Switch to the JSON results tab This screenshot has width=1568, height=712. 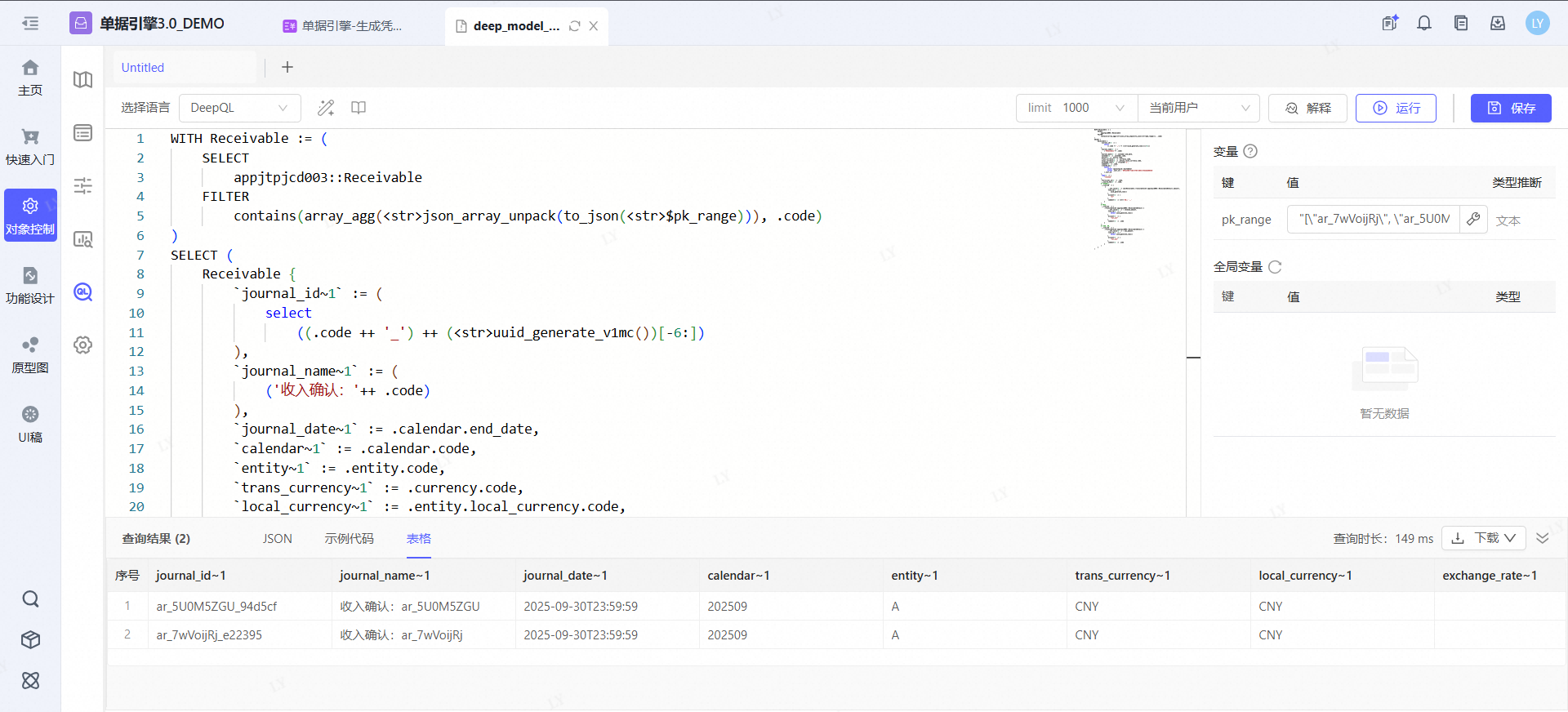pyautogui.click(x=277, y=539)
